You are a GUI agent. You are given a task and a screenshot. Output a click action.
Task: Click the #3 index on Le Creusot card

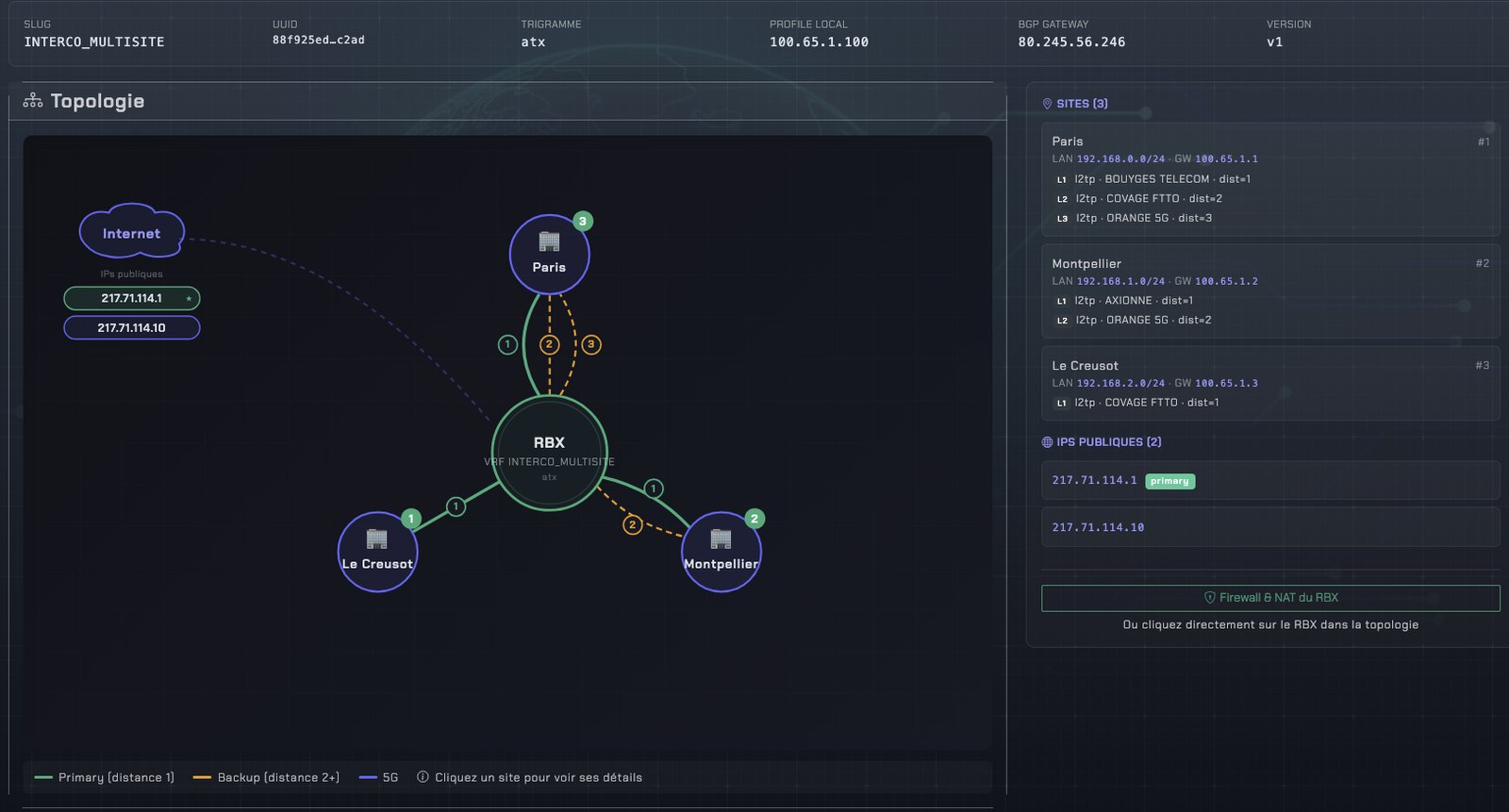[x=1483, y=365]
